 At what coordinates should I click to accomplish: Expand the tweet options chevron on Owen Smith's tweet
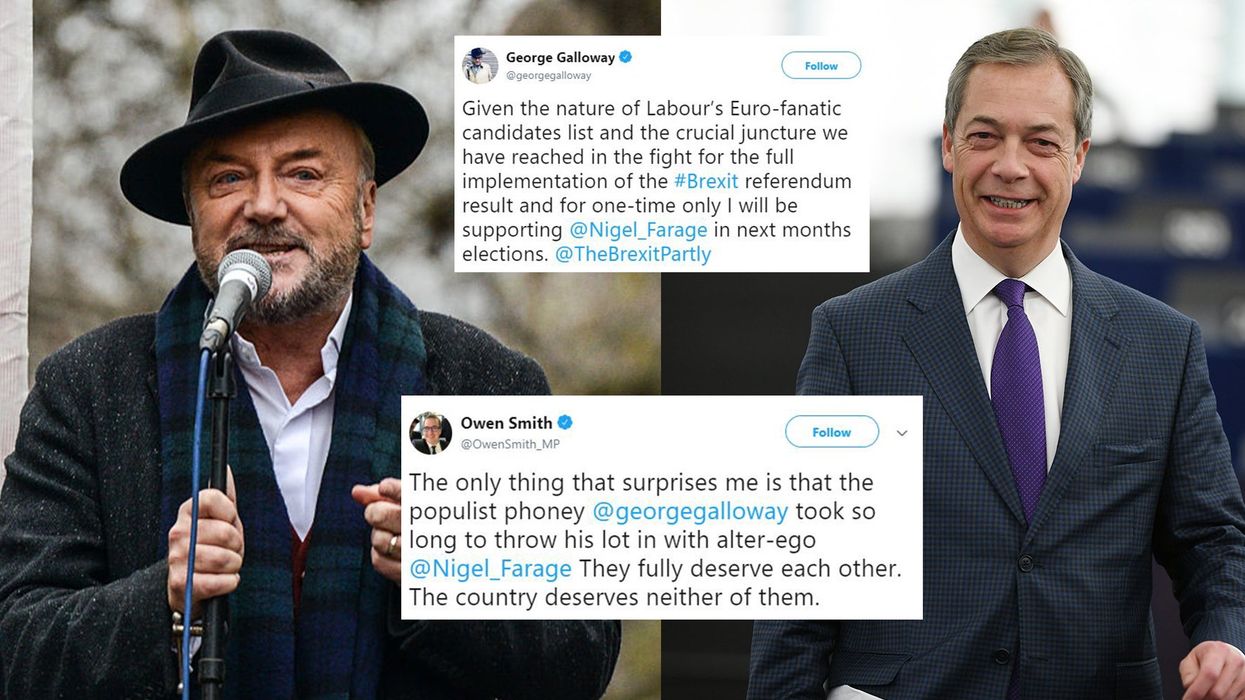901,432
